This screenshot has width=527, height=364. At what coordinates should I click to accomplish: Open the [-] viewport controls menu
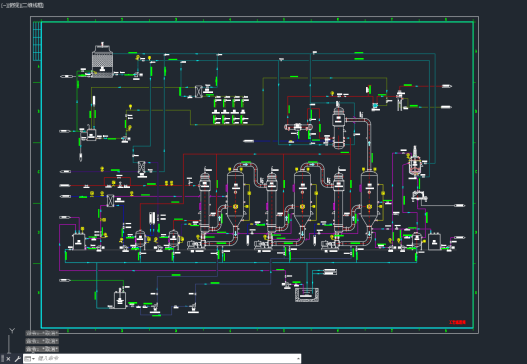coord(4,5)
